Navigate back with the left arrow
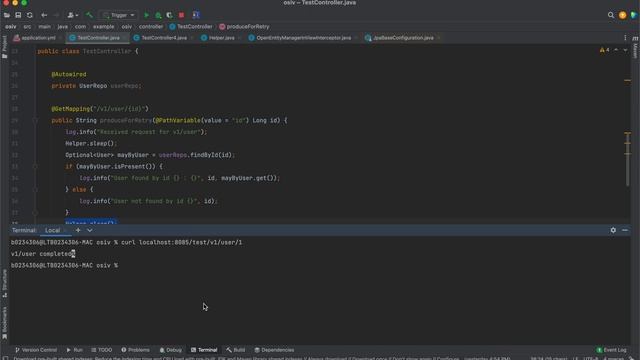 coord(44,15)
